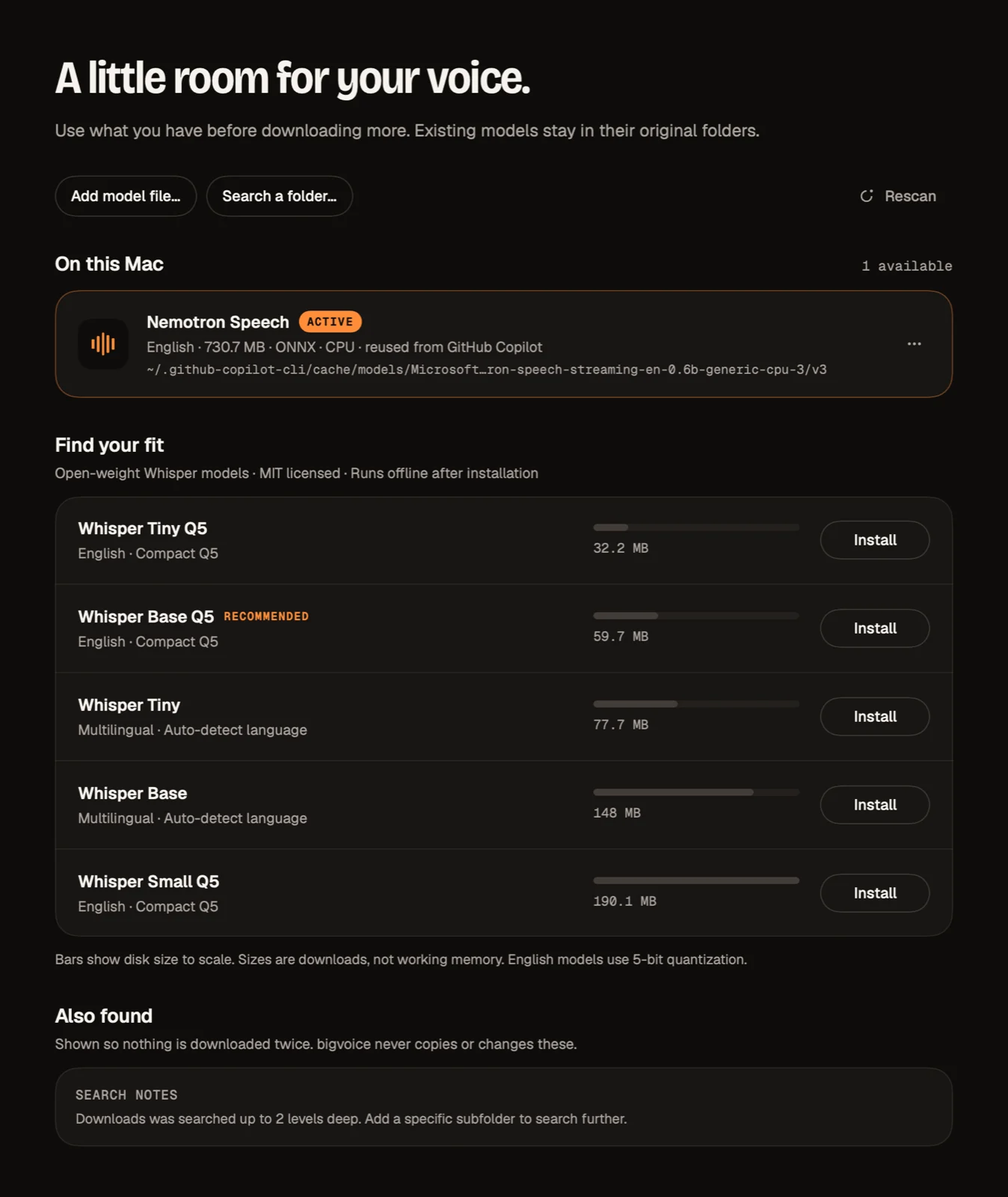Click the orange RECOMMENDED label

[266, 616]
